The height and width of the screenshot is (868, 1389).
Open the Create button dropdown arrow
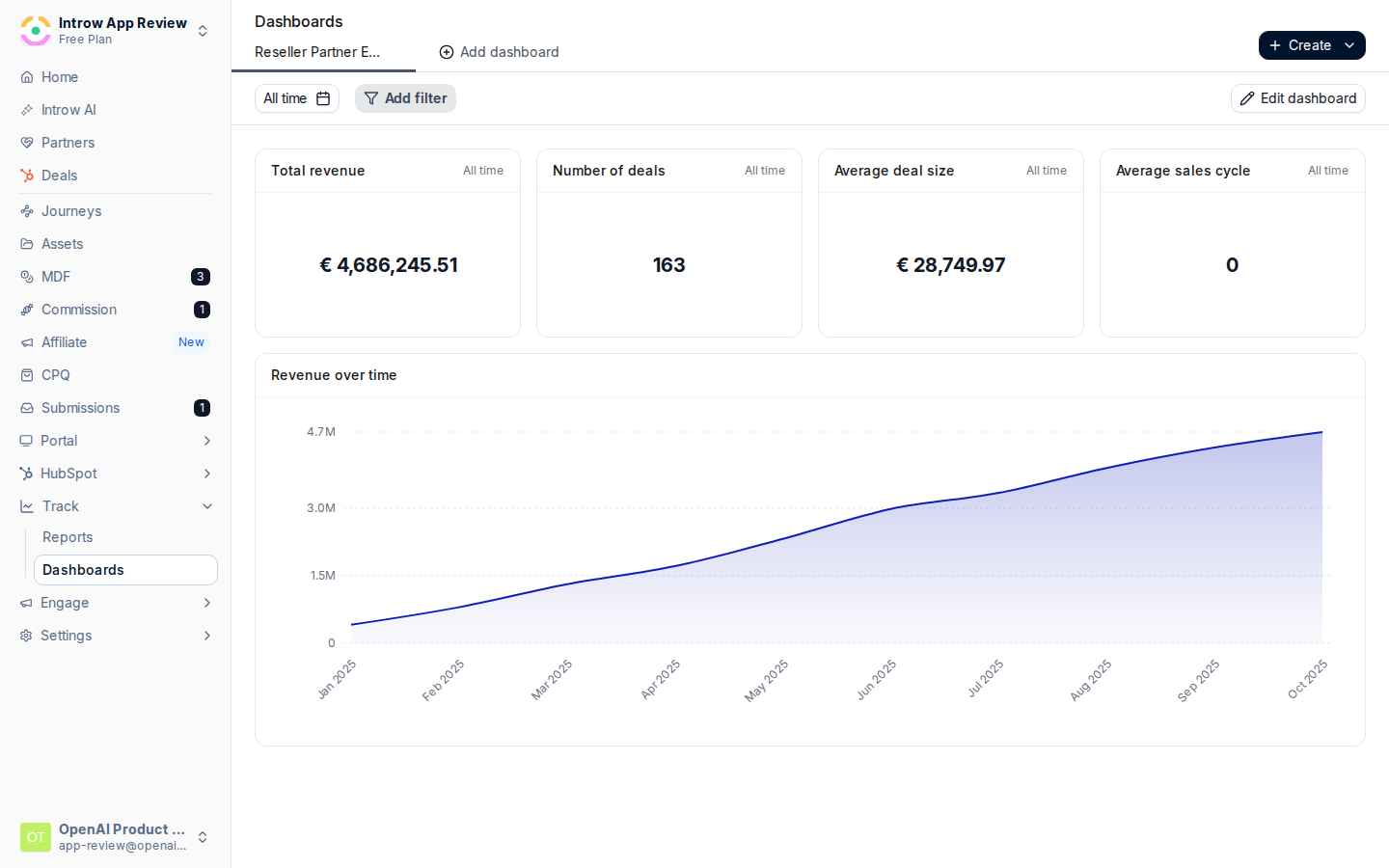coord(1349,45)
